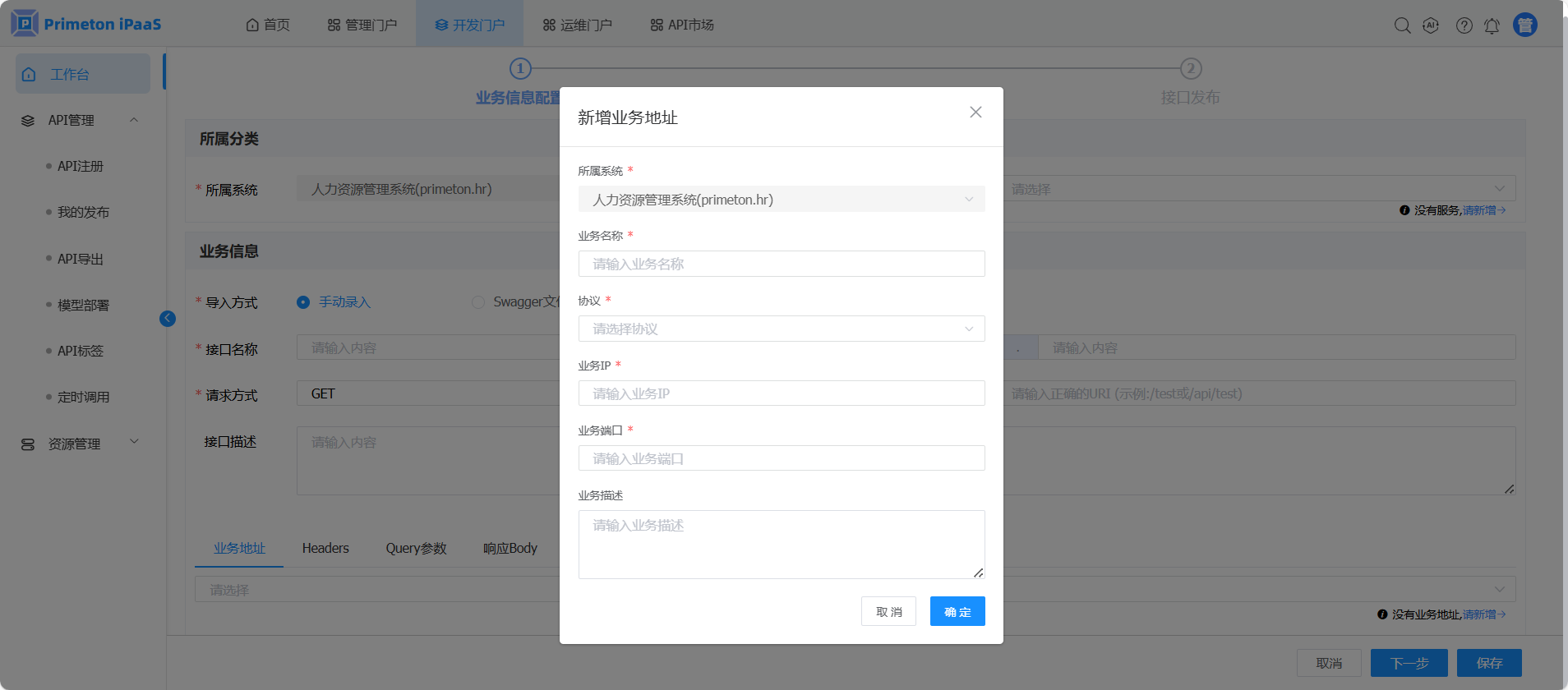Click the user avatar icon

click(x=1525, y=25)
